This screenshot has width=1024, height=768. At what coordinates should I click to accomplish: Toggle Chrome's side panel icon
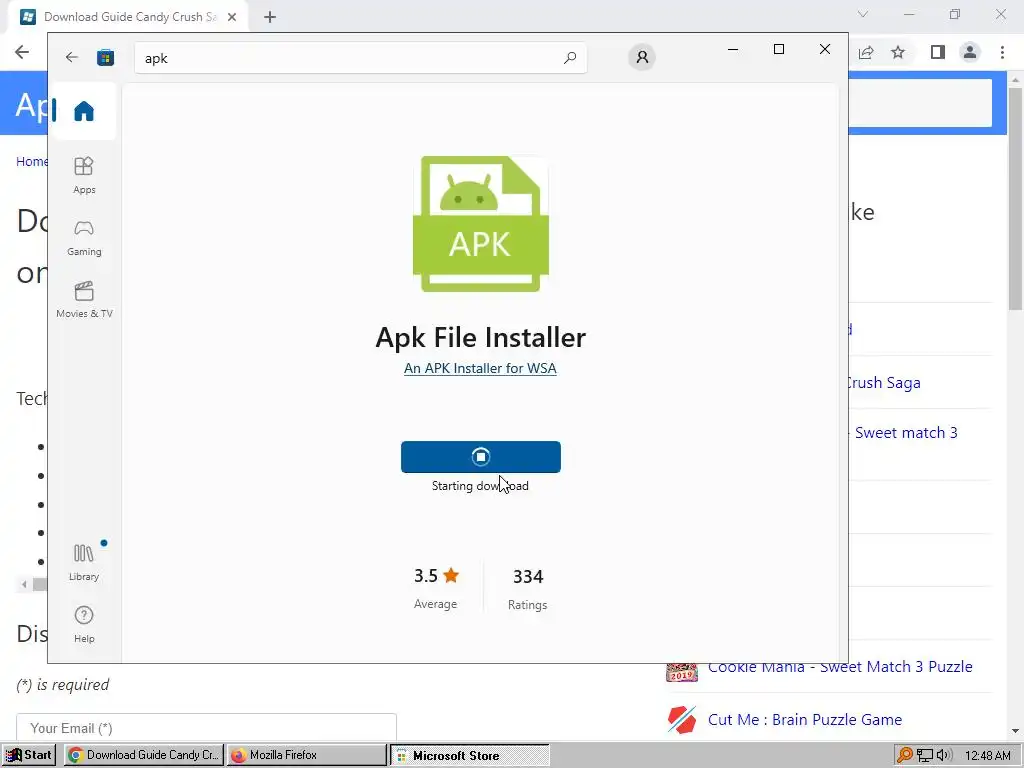[x=938, y=52]
